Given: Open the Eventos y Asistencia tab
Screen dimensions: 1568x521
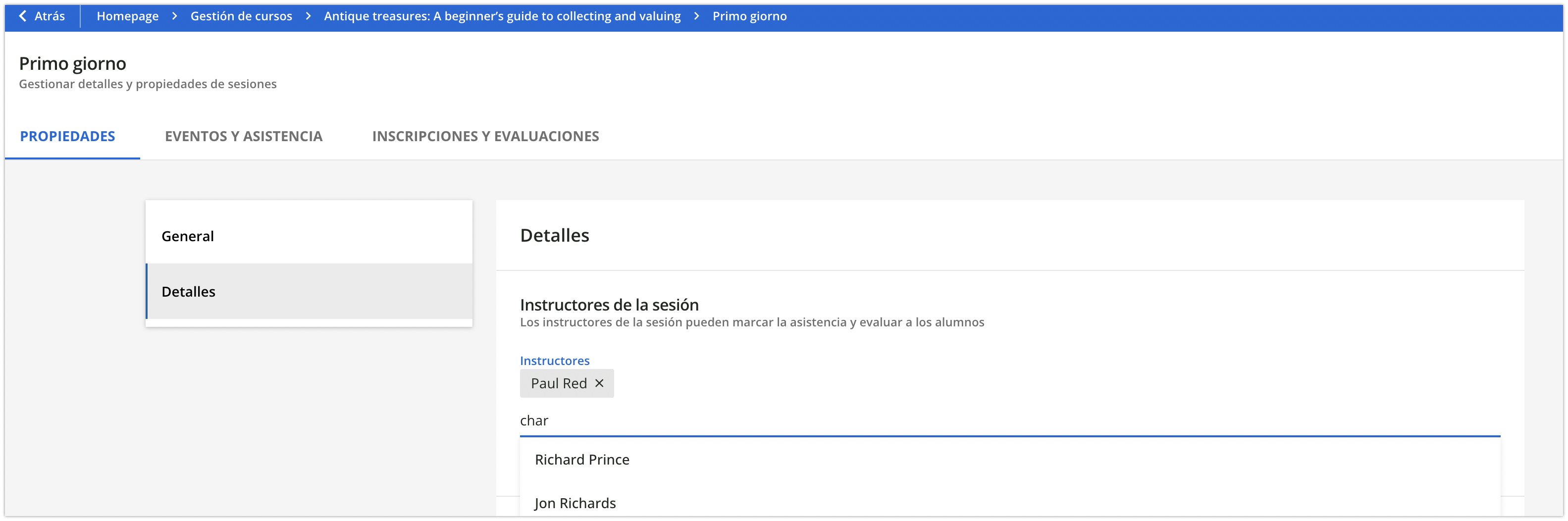Looking at the screenshot, I should tap(244, 136).
